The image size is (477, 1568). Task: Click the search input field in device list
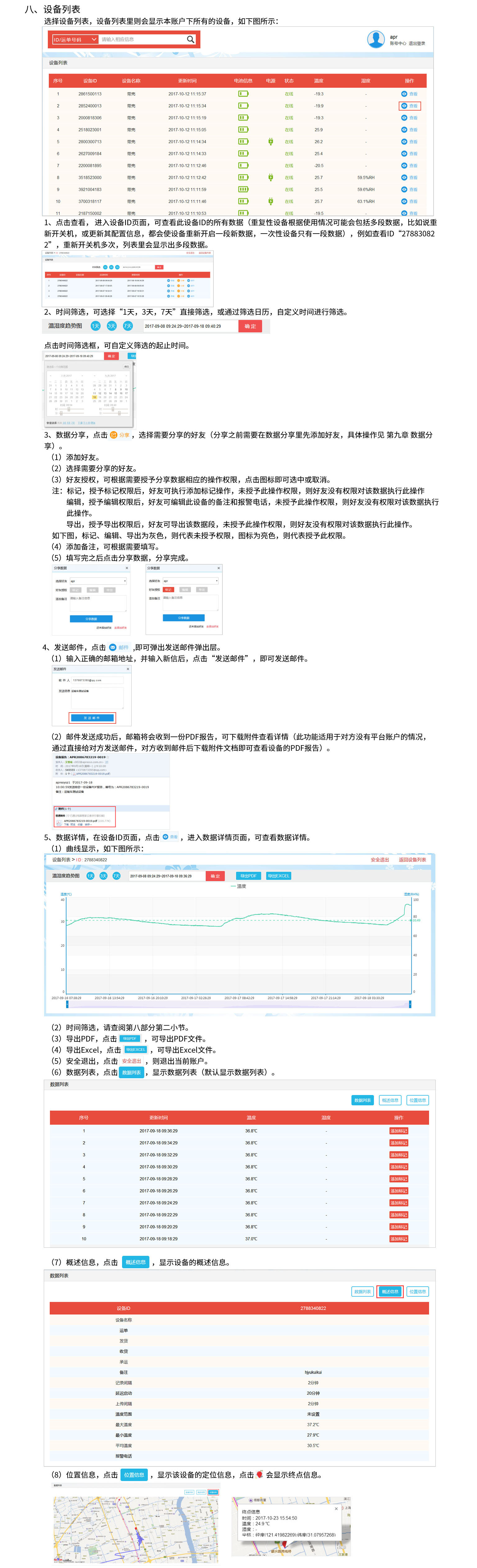coord(142,39)
